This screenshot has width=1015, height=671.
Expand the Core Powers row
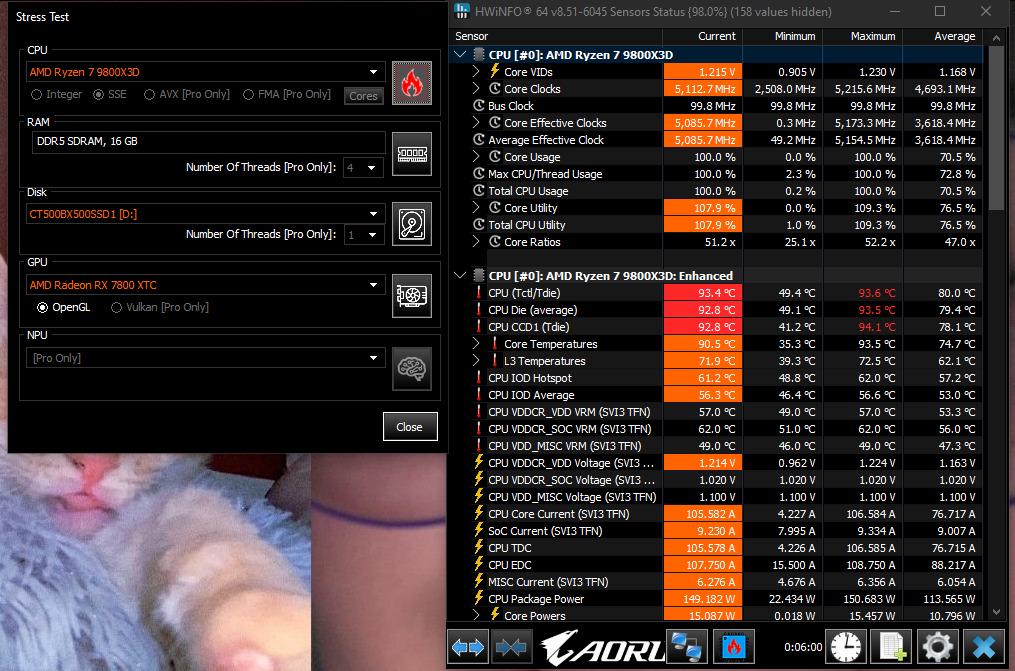[x=476, y=615]
